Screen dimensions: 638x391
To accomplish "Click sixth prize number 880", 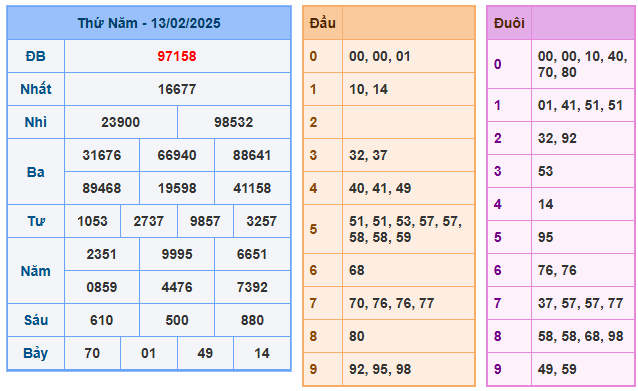I will [252, 320].
